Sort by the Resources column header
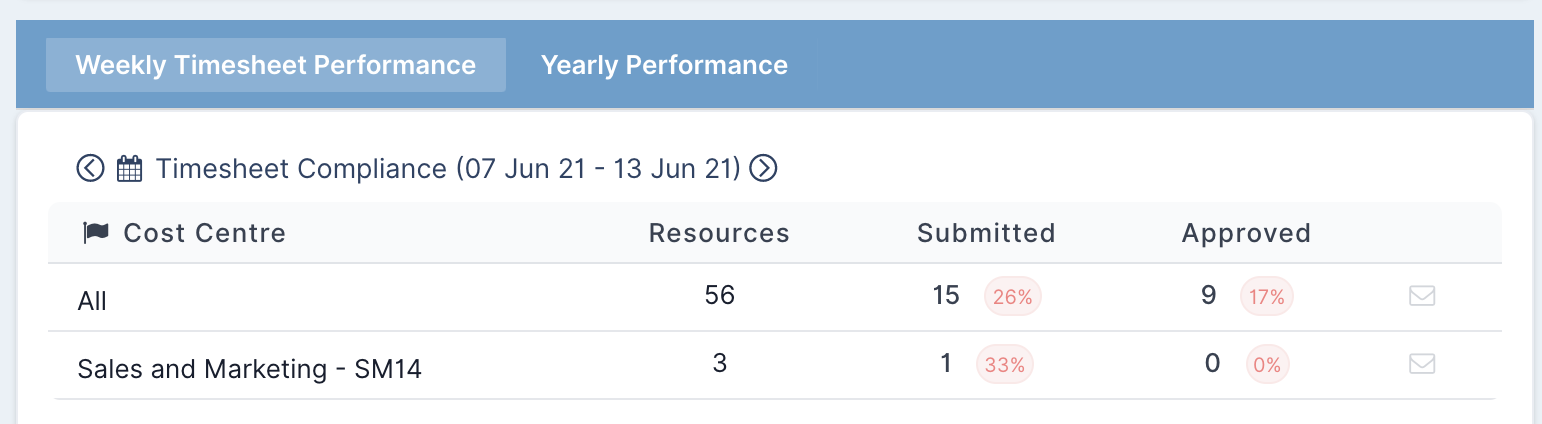 719,233
